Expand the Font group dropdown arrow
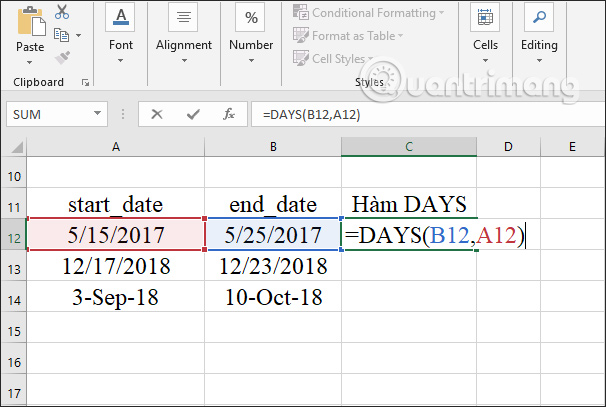Viewport: 606px width, 407px height. (x=121, y=61)
